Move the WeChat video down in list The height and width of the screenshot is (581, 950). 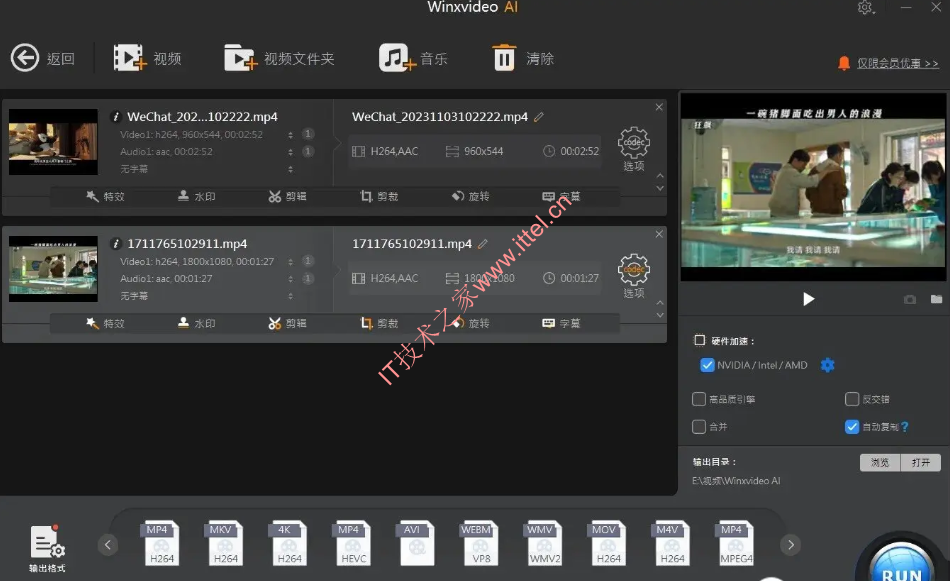point(660,188)
